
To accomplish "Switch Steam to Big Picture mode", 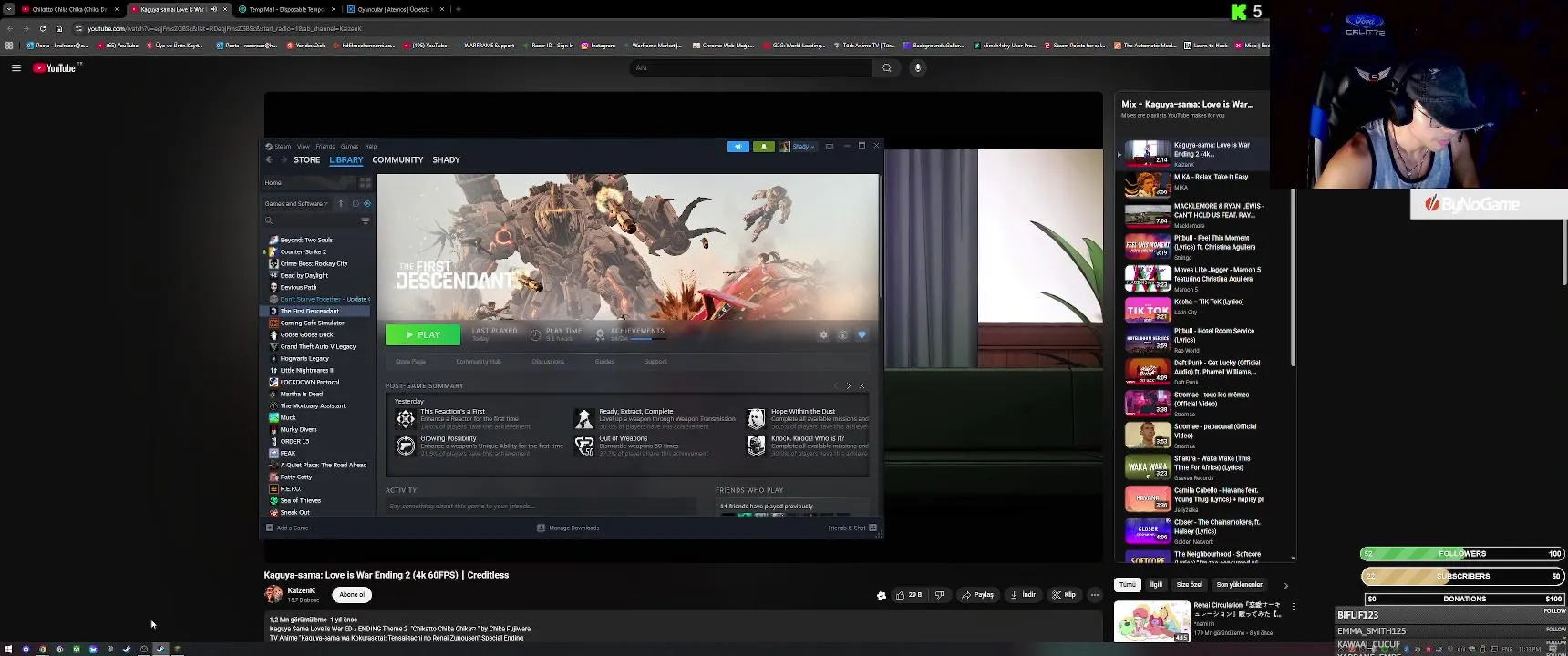I will tap(830, 146).
